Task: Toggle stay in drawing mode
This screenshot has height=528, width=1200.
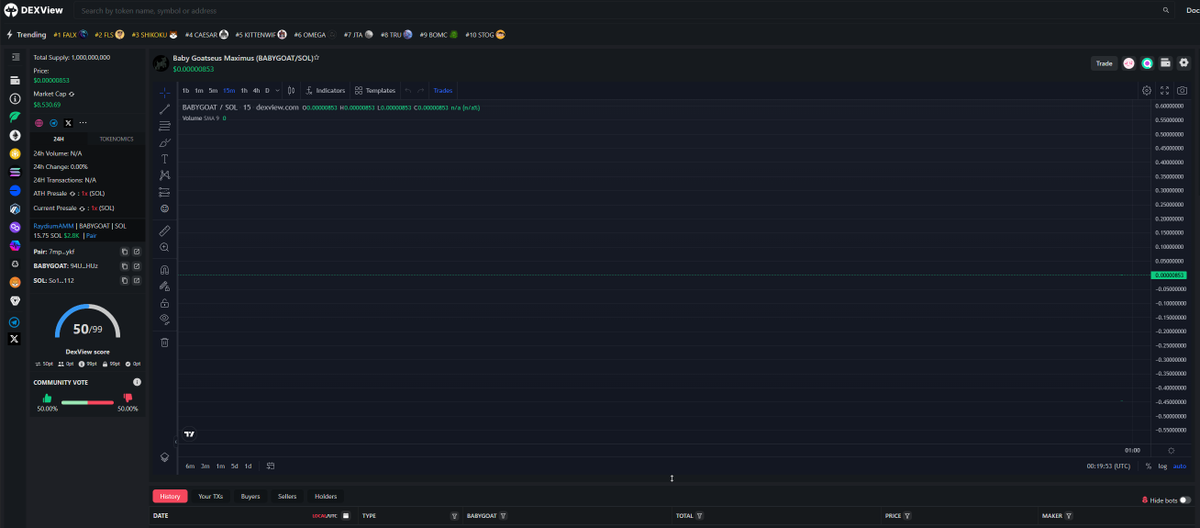Action: click(165, 286)
